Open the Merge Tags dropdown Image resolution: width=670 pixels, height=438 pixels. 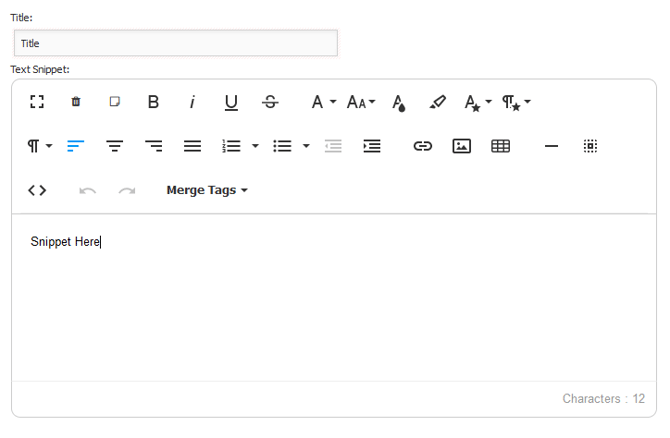point(207,190)
